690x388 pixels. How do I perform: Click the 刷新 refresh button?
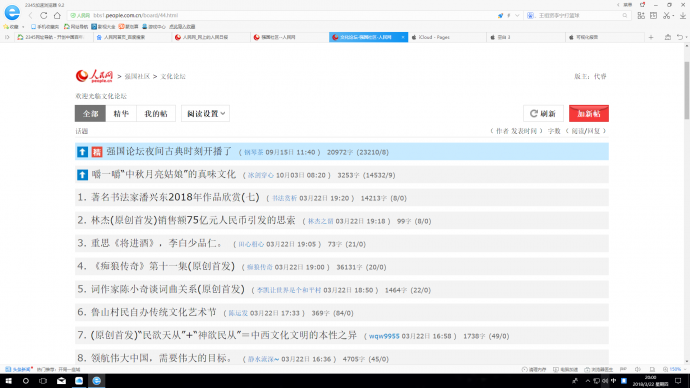click(x=543, y=113)
